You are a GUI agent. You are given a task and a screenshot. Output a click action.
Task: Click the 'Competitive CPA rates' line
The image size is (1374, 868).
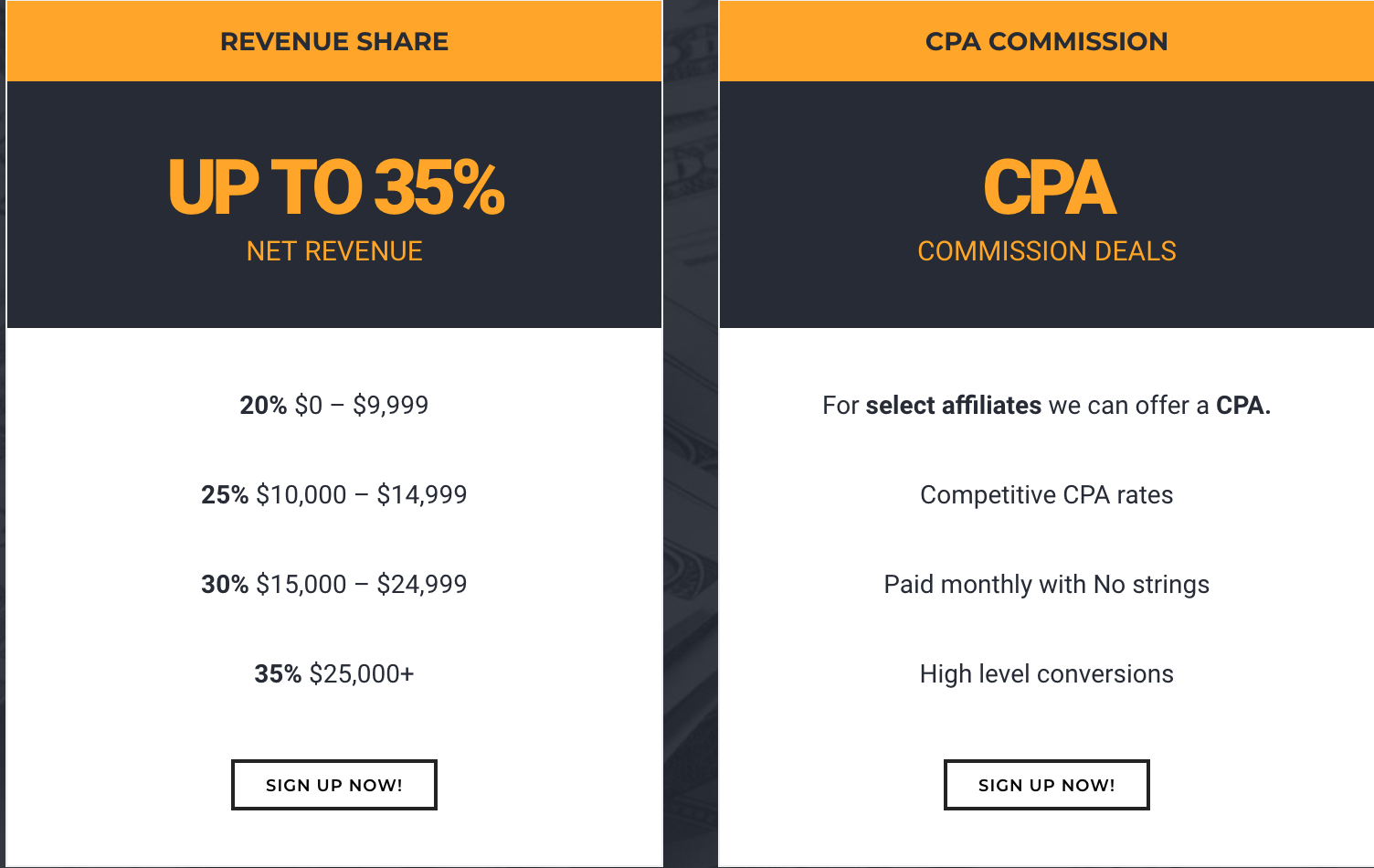coord(1047,494)
